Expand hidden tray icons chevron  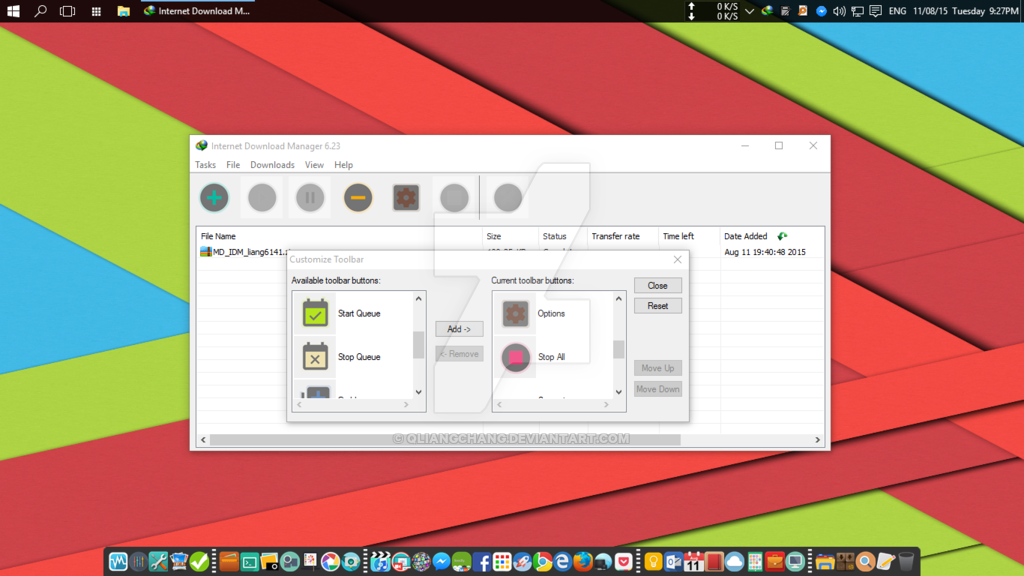pos(749,11)
